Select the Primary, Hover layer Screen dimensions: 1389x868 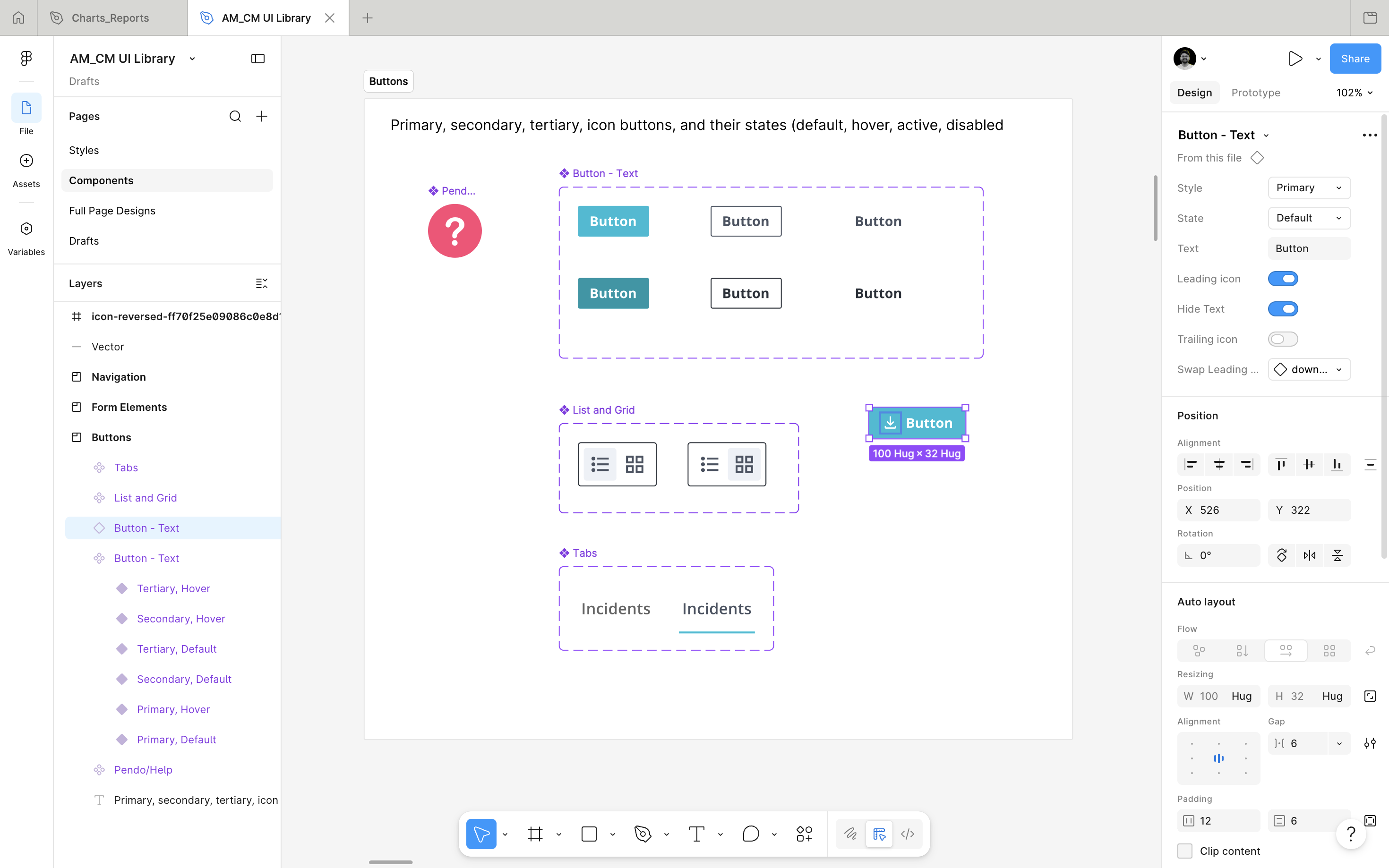click(173, 709)
